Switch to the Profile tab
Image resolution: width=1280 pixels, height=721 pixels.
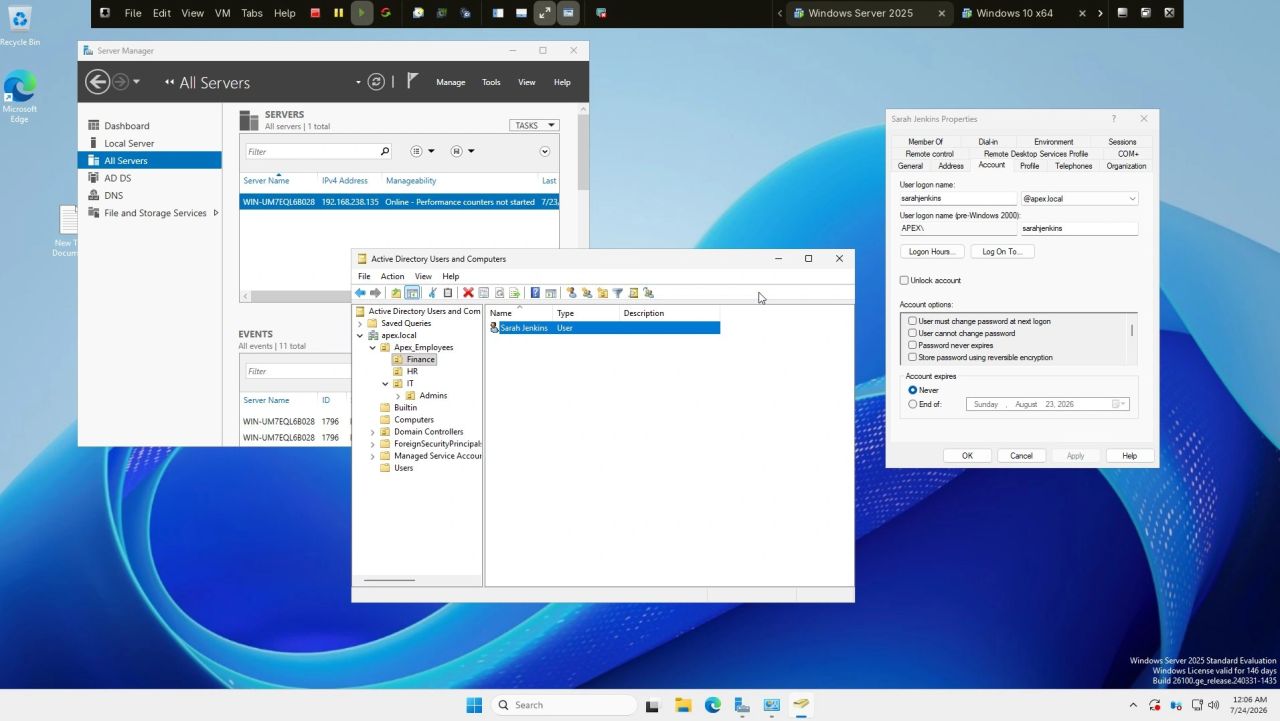point(1029,166)
